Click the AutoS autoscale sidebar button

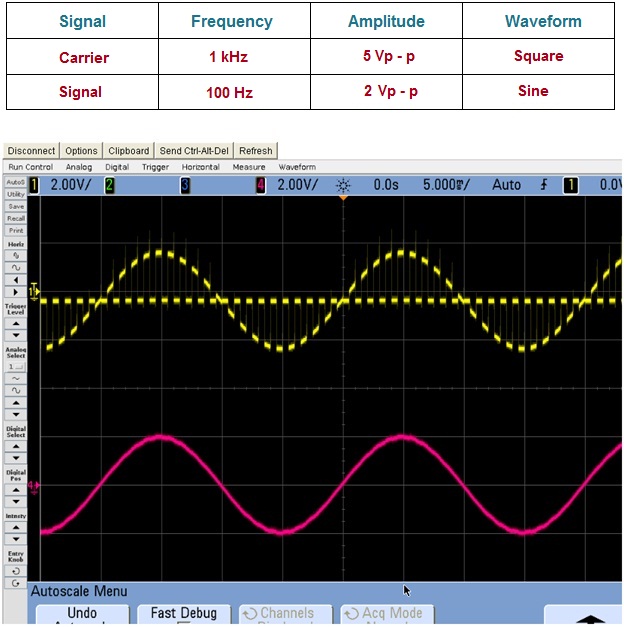tap(16, 183)
